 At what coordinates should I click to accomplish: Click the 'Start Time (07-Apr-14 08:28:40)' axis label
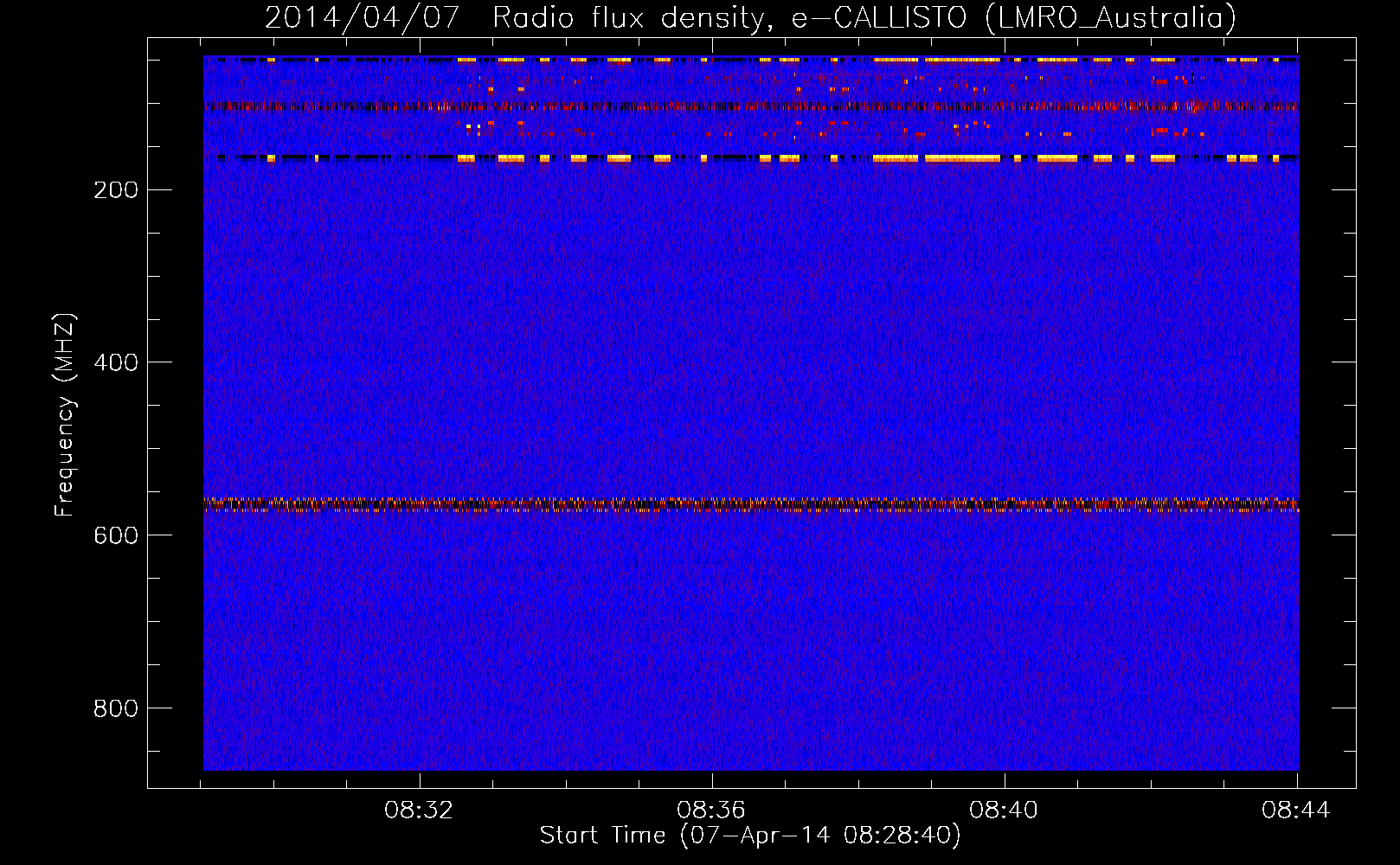[750, 836]
